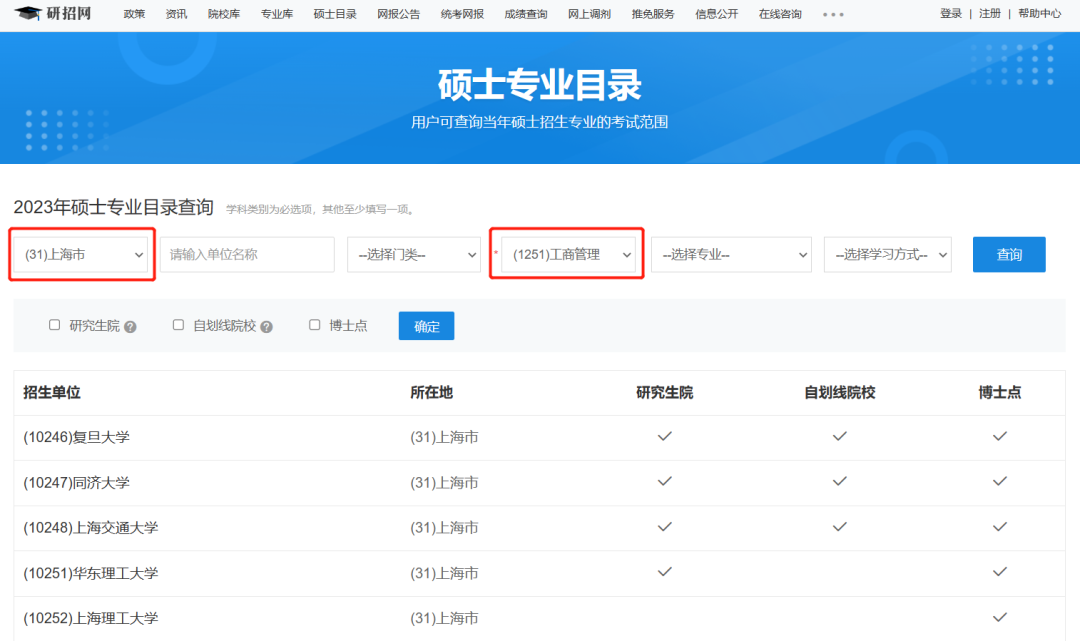This screenshot has height=641, width=1080.
Task: Open 网上调剂 navigation item
Action: (589, 14)
